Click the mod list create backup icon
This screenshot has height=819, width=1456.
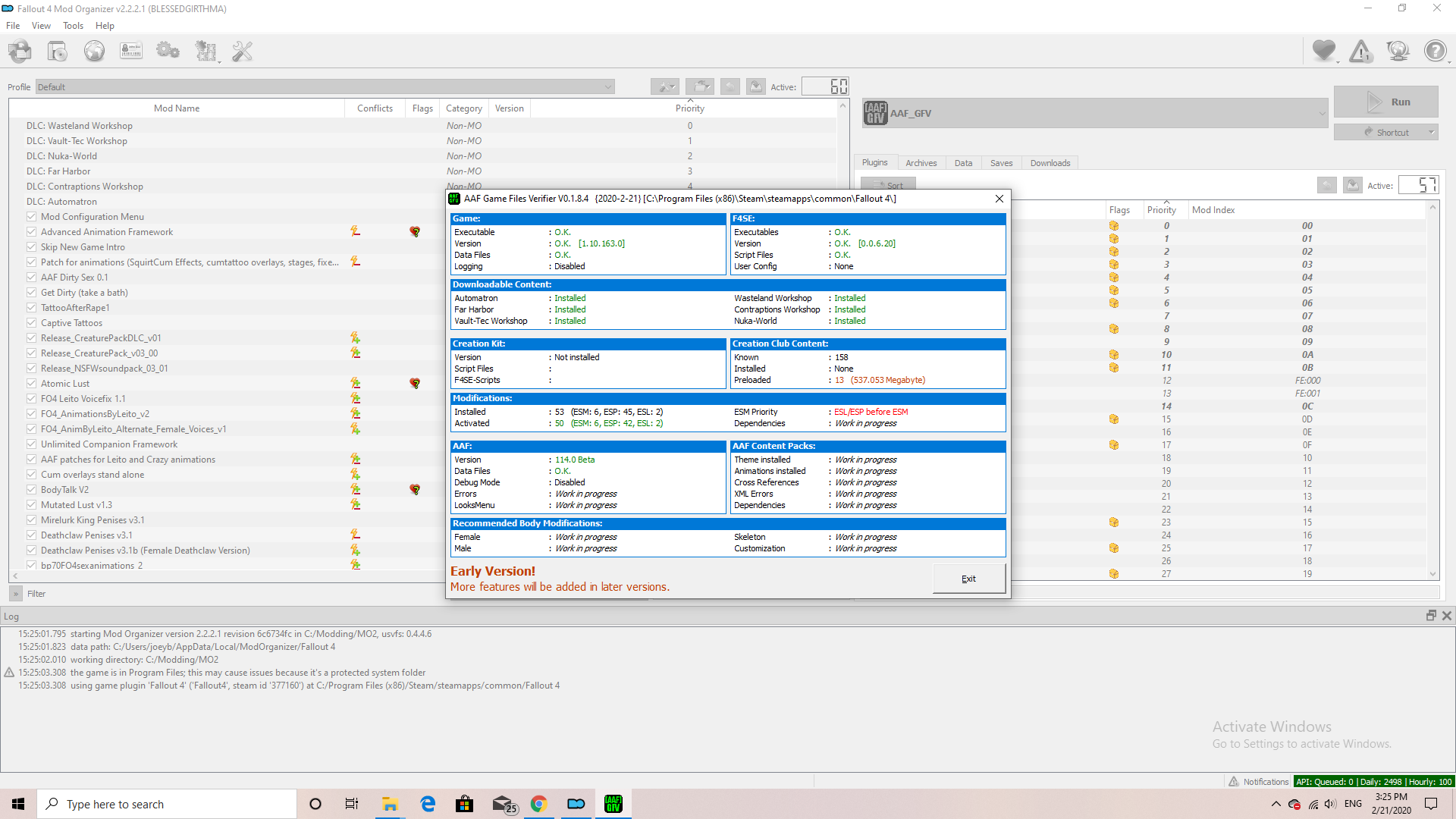point(755,86)
